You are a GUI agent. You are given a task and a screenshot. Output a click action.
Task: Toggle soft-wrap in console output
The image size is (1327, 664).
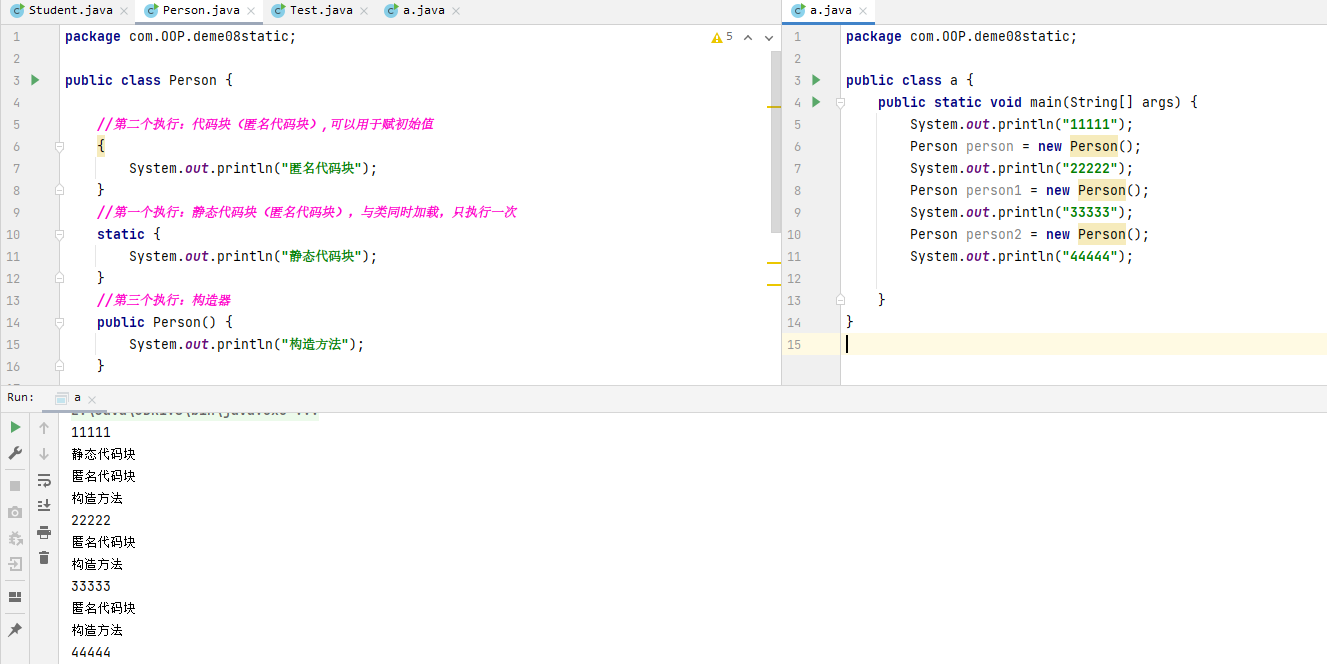click(44, 480)
